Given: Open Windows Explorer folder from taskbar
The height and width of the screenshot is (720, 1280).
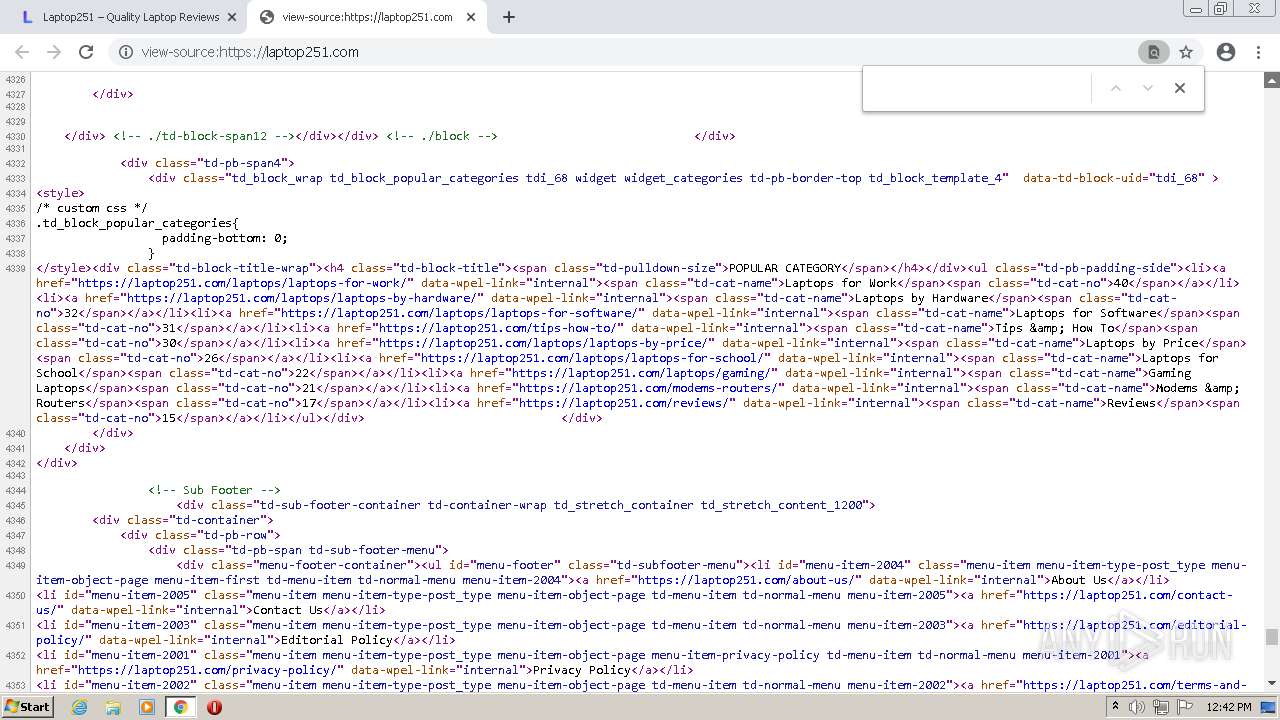Looking at the screenshot, I should 113,707.
